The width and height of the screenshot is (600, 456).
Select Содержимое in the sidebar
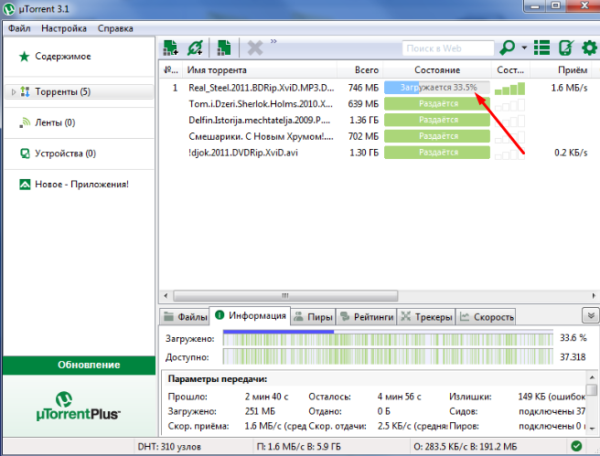click(x=78, y=57)
